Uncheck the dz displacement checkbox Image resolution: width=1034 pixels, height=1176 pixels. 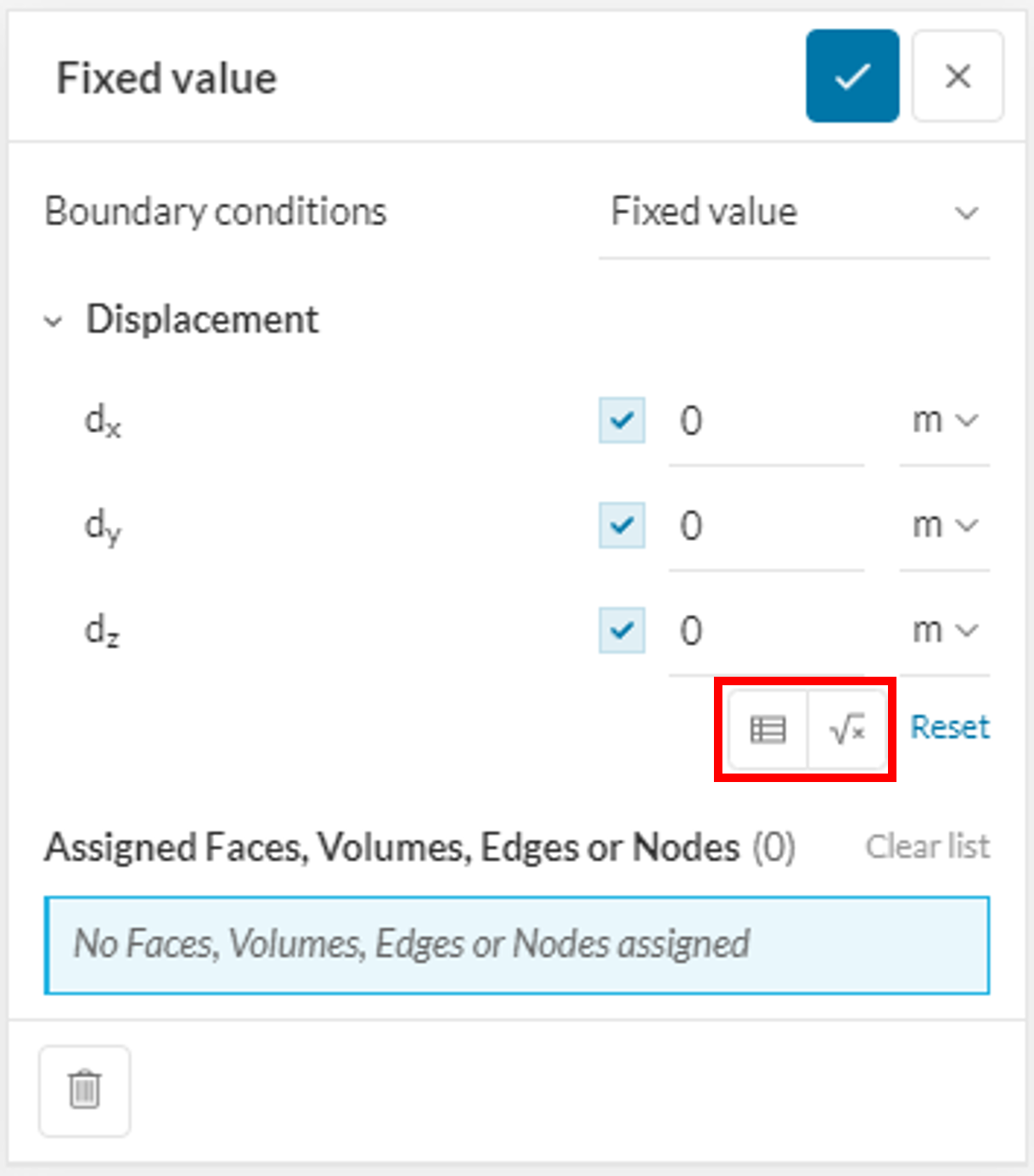tap(621, 630)
